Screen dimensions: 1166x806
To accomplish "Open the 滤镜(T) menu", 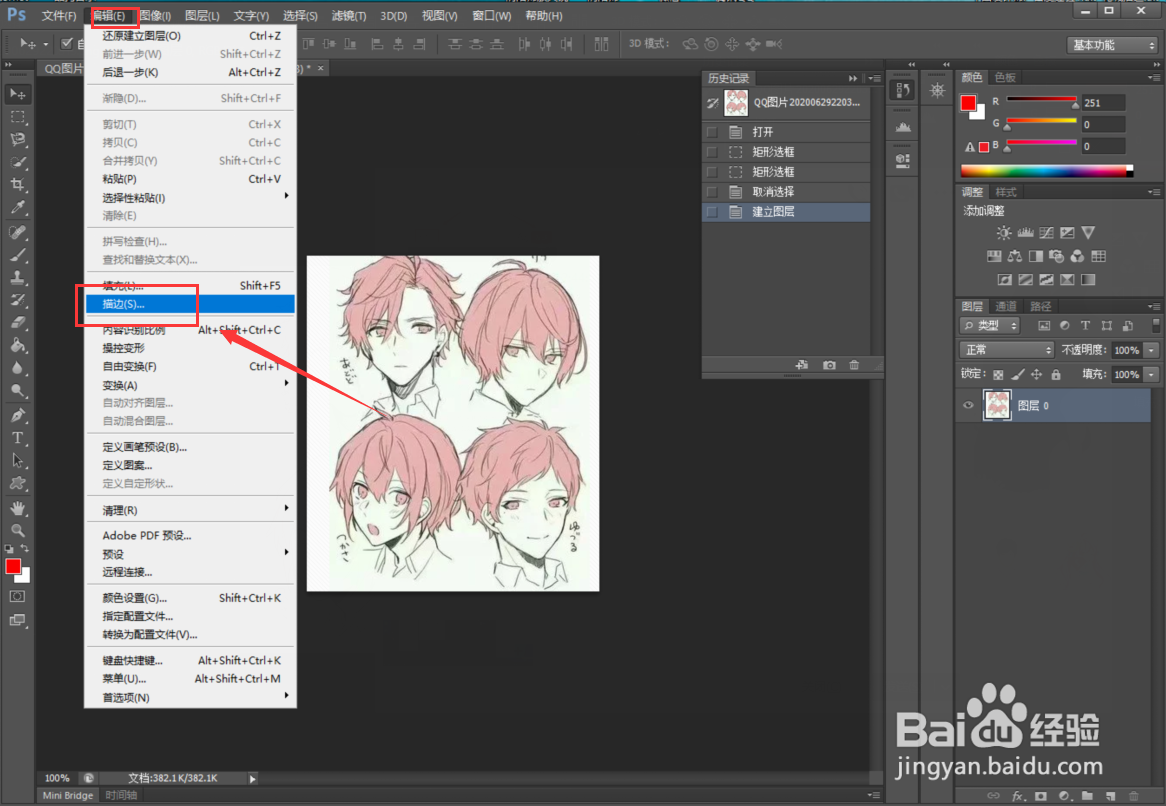I will 349,16.
